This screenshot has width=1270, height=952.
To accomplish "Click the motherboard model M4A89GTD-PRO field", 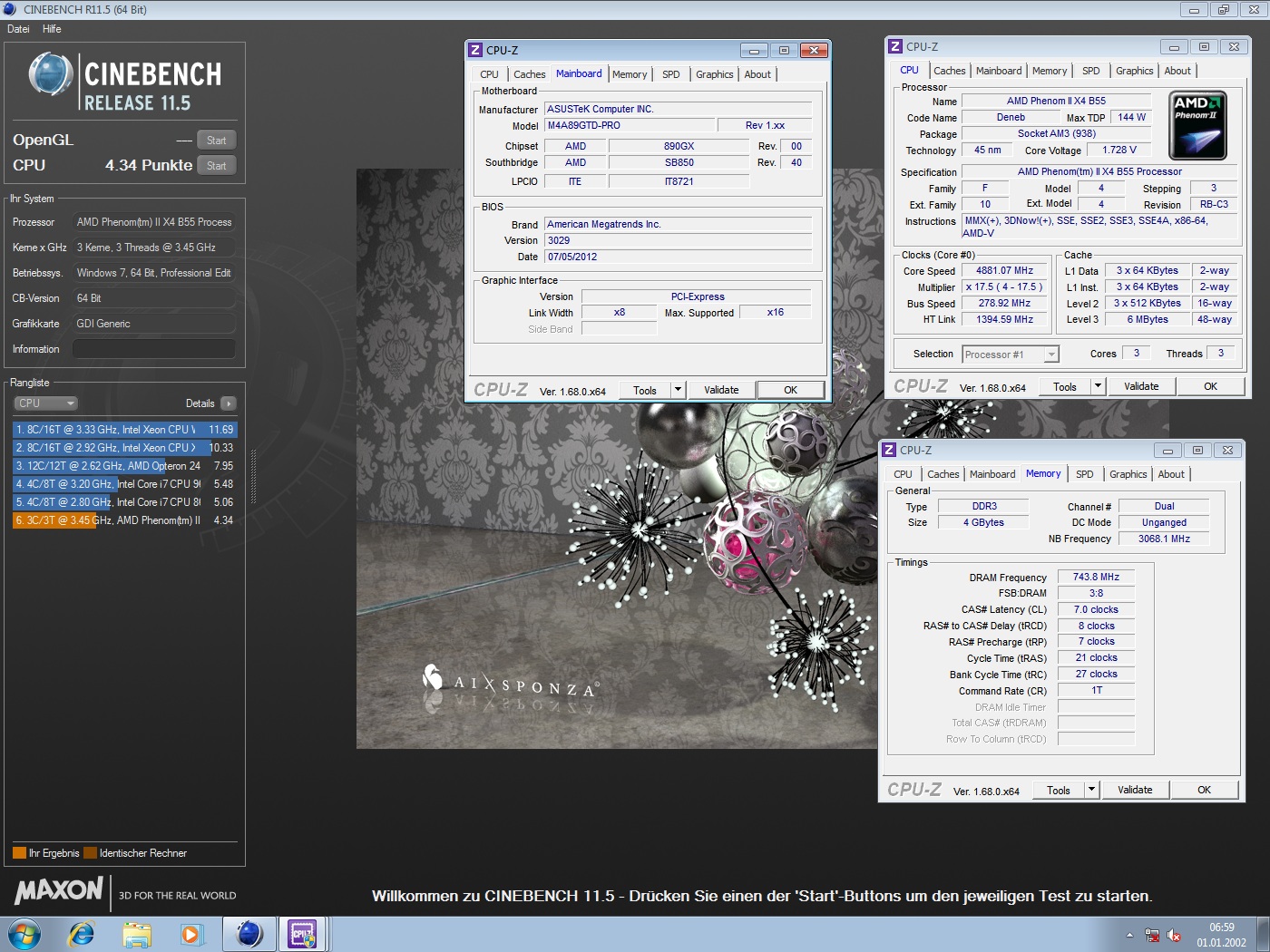I will pyautogui.click(x=628, y=125).
